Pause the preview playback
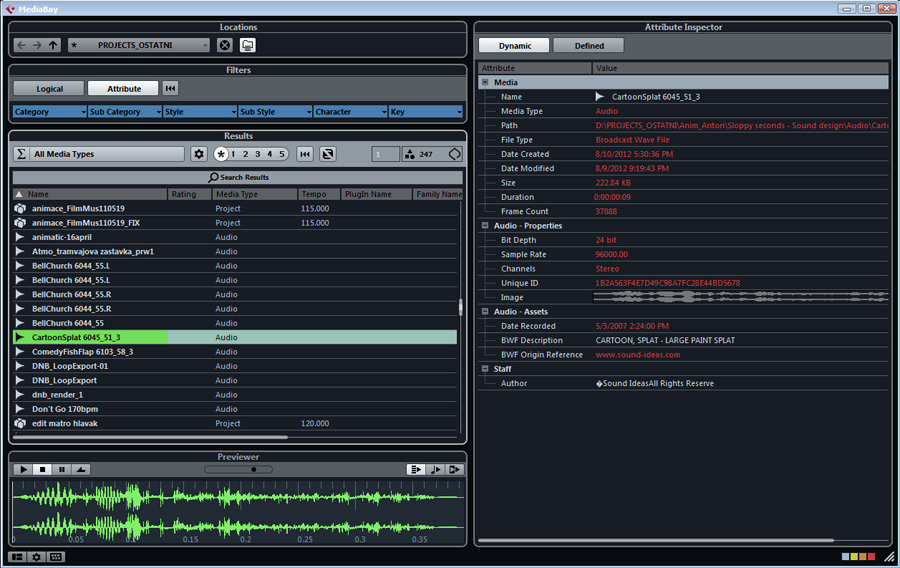 [x=61, y=469]
